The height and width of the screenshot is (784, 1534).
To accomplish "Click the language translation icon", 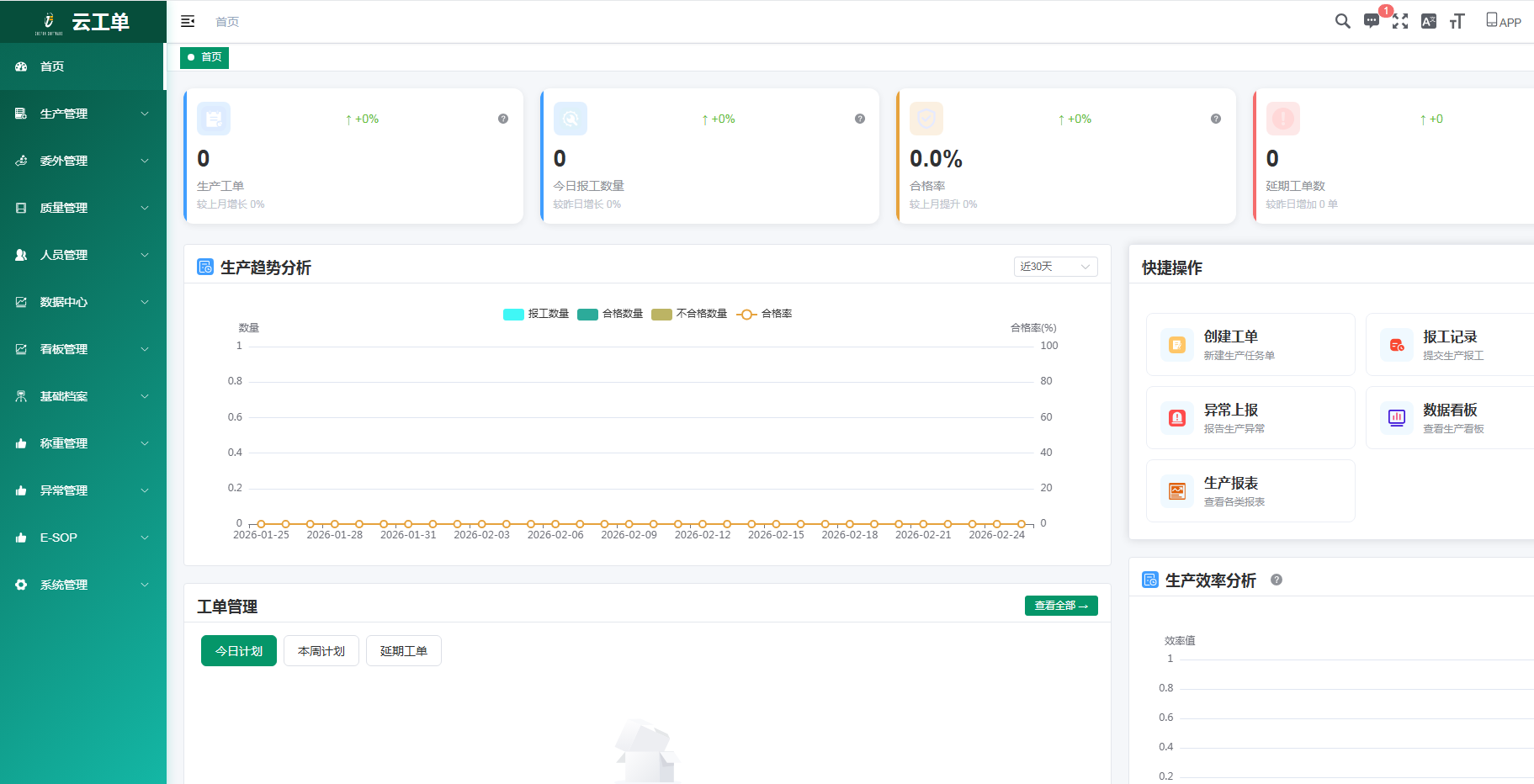I will [1429, 21].
